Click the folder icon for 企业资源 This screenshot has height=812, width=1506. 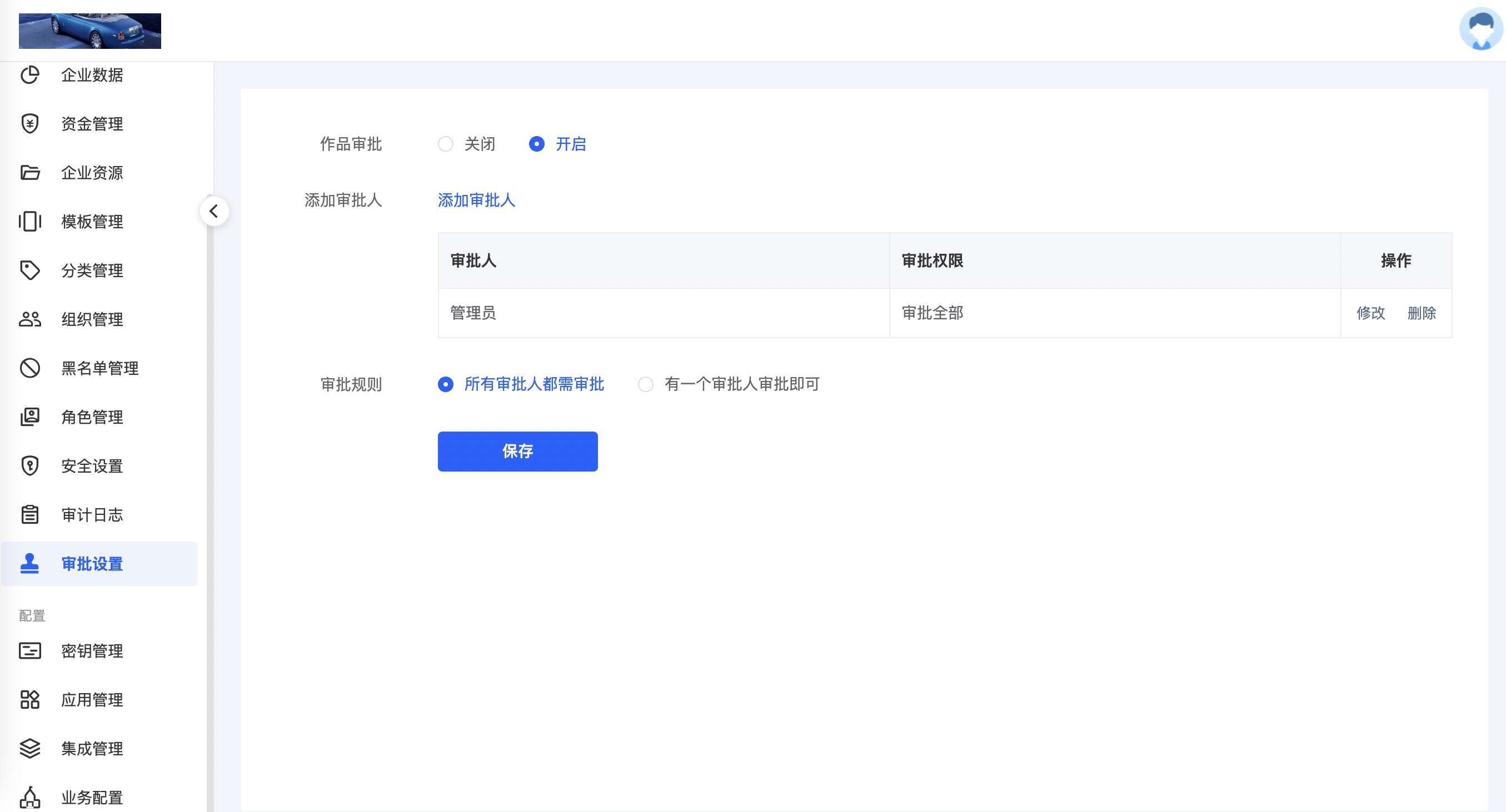pos(30,173)
